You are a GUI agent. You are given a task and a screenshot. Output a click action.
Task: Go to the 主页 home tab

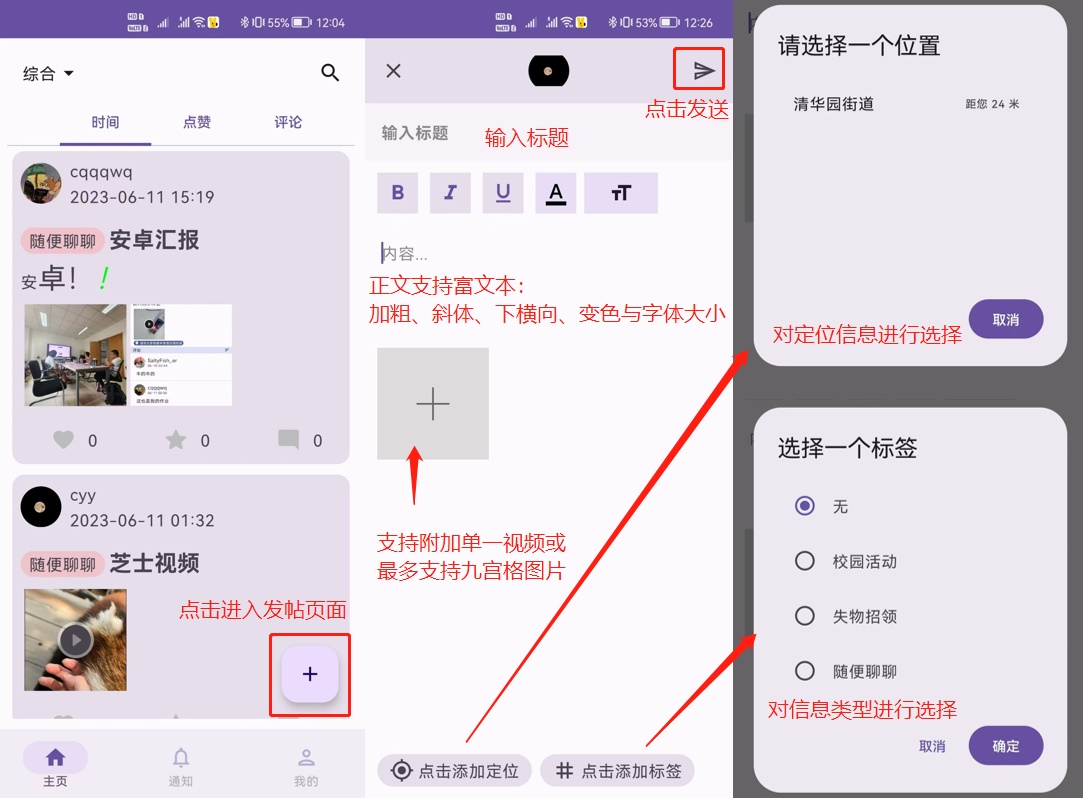tap(55, 766)
